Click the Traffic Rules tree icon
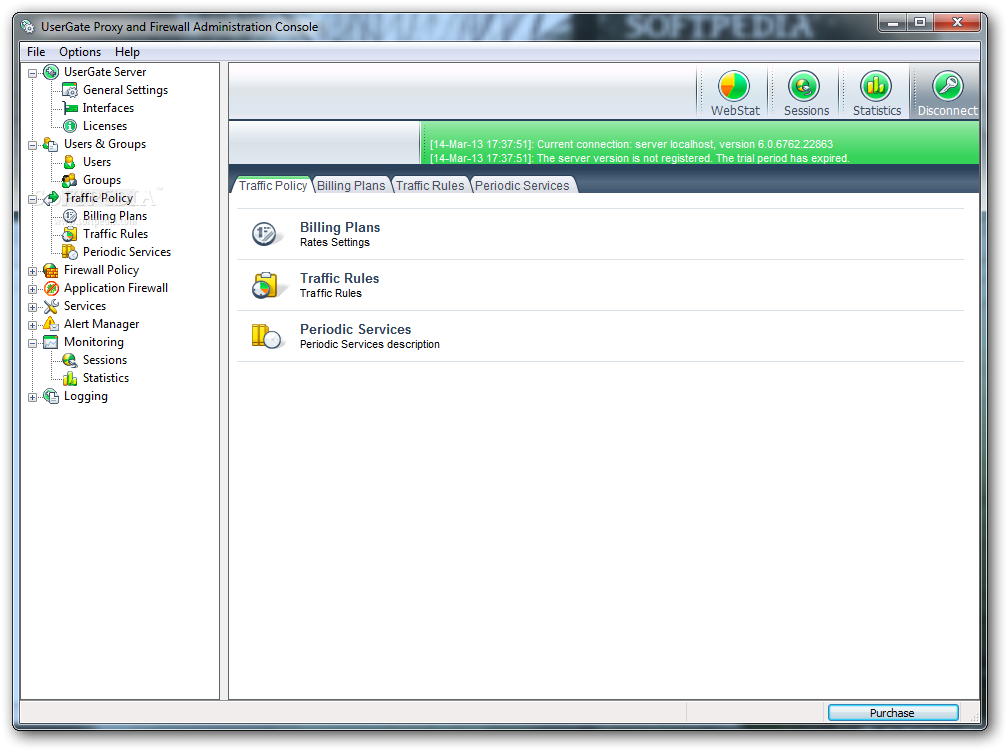Viewport: 1008px width, 751px height. tap(69, 234)
